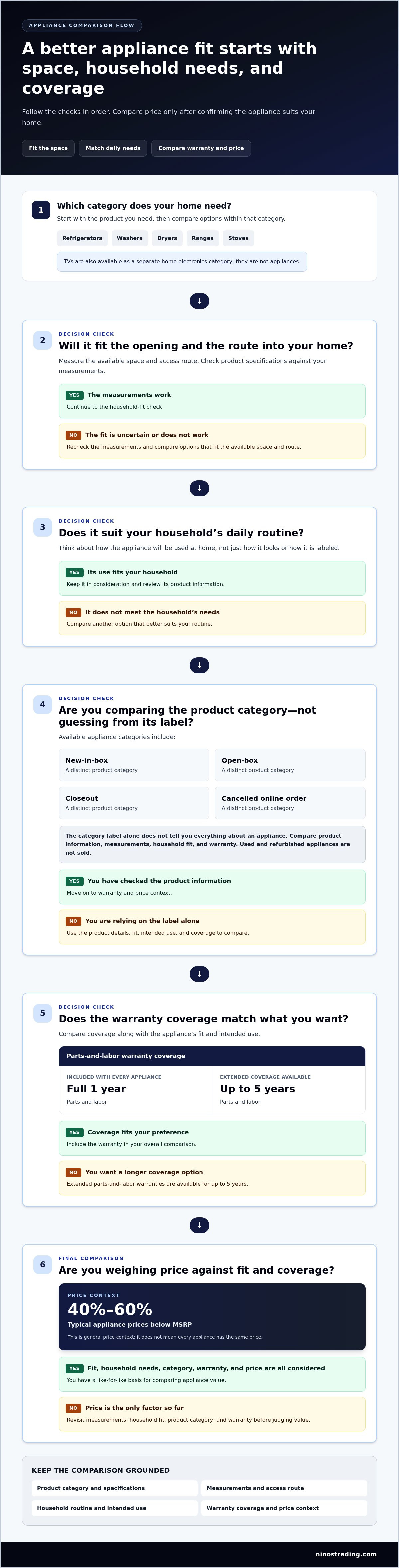The width and height of the screenshot is (399, 1568).
Task: Click the step 6 number badge
Action: click(x=42, y=1264)
